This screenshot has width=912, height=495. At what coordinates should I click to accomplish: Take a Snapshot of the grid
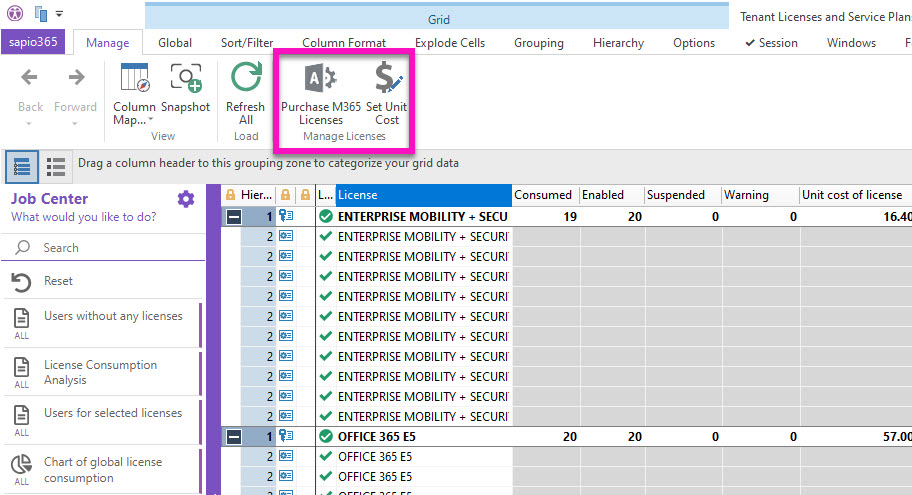click(x=186, y=87)
